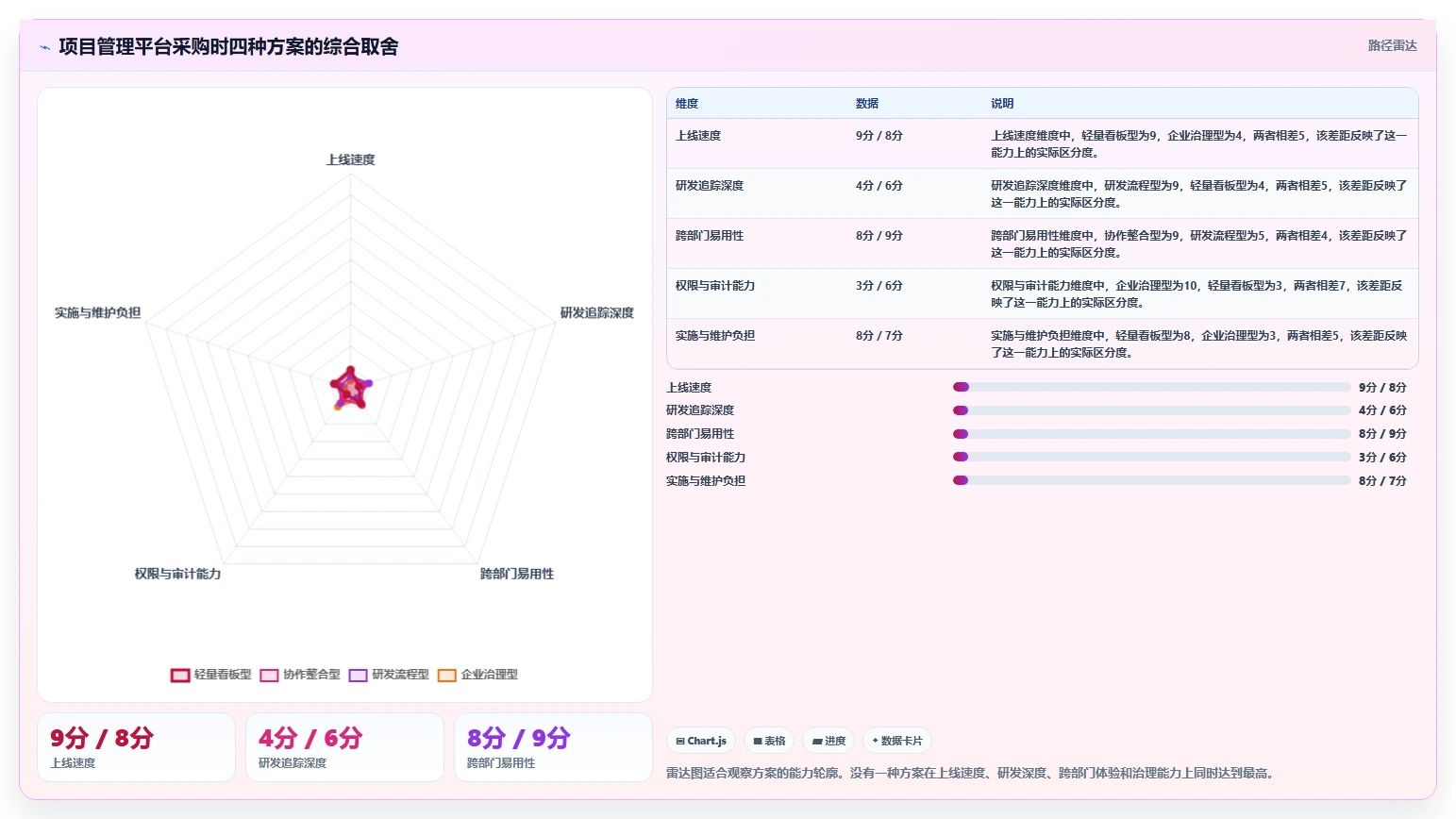Click radar axis label 跨部门易用性
The width and height of the screenshot is (1456, 819).
point(517,574)
